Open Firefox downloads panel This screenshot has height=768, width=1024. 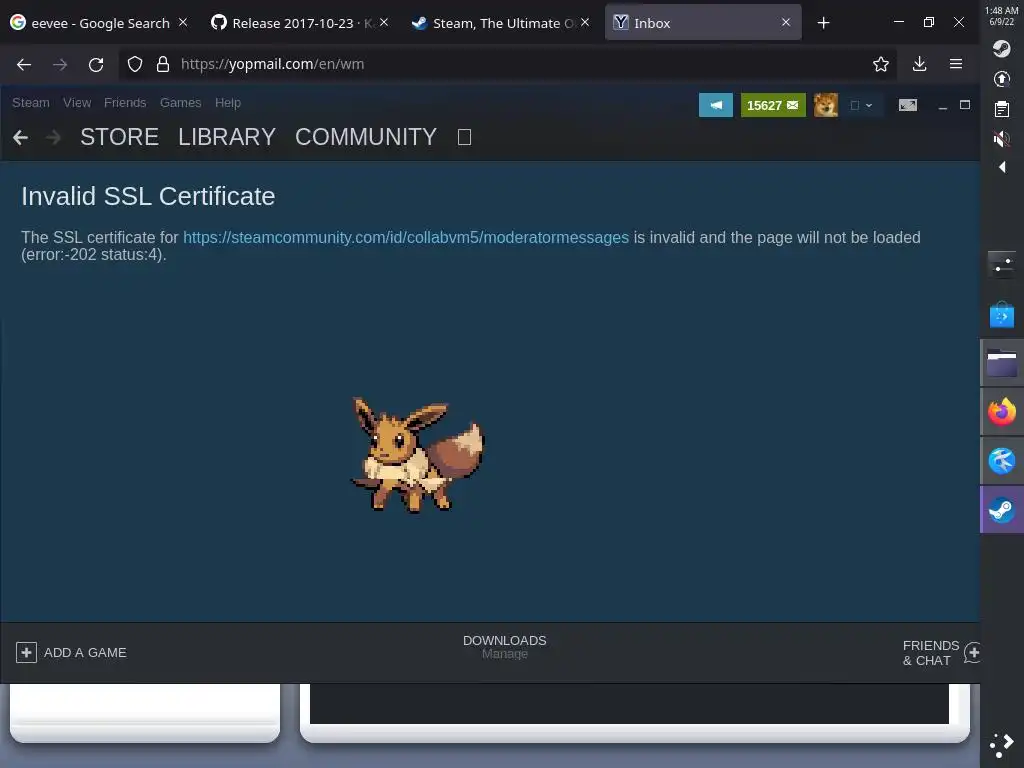pyautogui.click(x=919, y=64)
